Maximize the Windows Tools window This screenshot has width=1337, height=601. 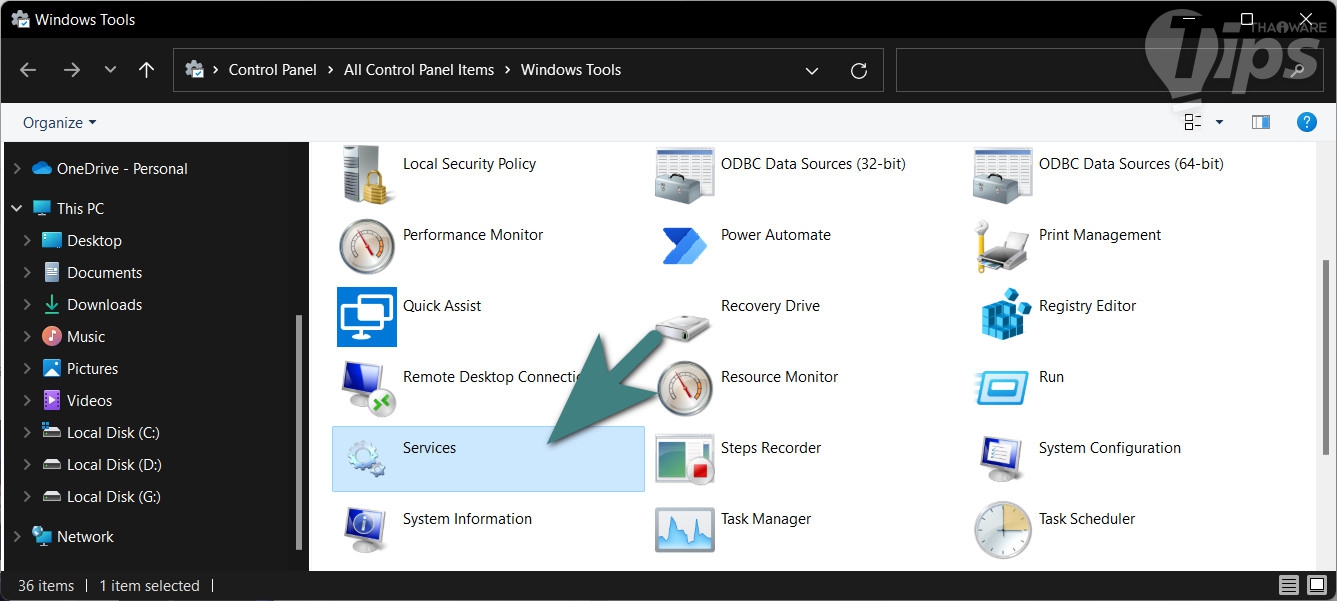tap(1246, 19)
